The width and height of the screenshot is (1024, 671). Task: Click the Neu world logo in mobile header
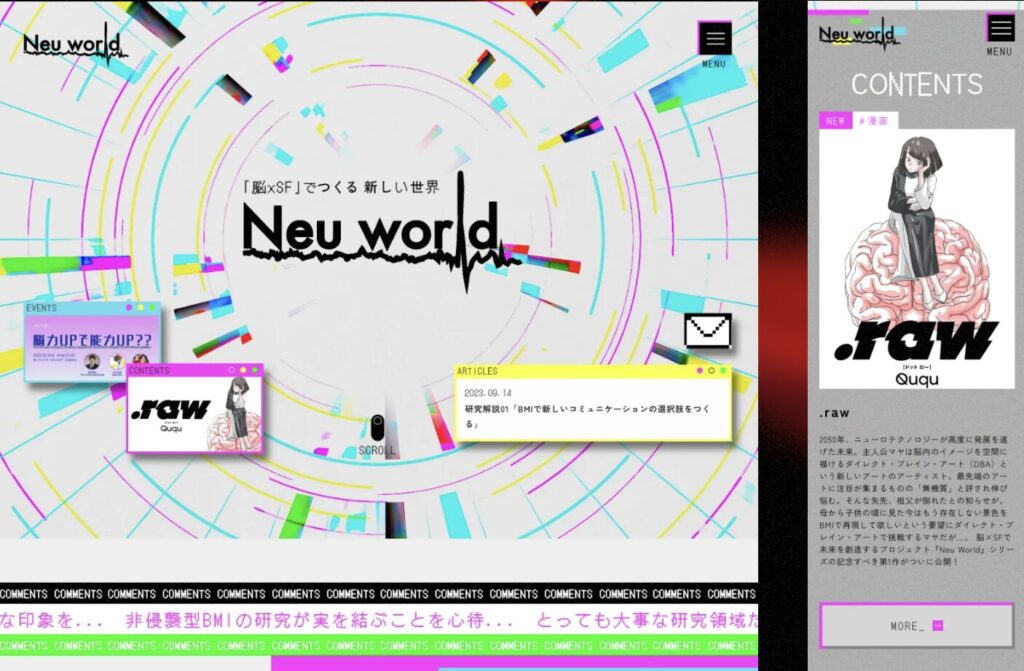pyautogui.click(x=859, y=35)
